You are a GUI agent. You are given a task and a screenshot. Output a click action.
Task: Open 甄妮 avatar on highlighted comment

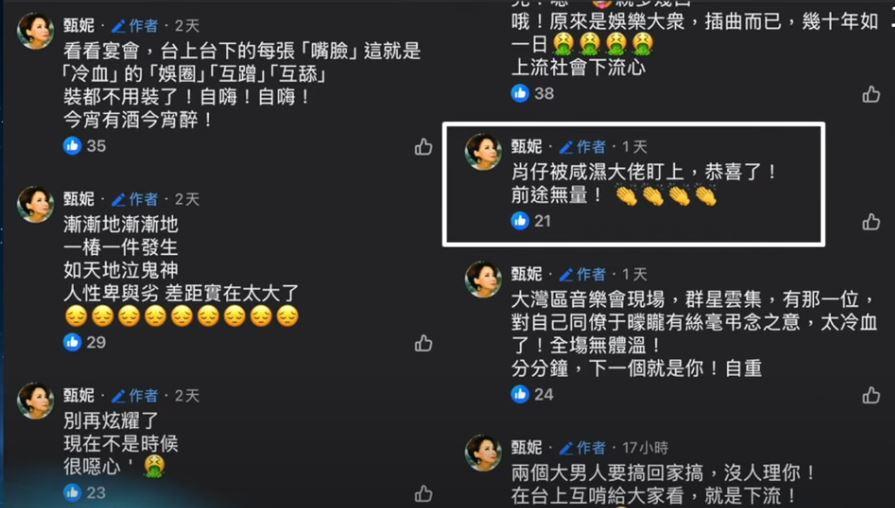click(x=483, y=152)
